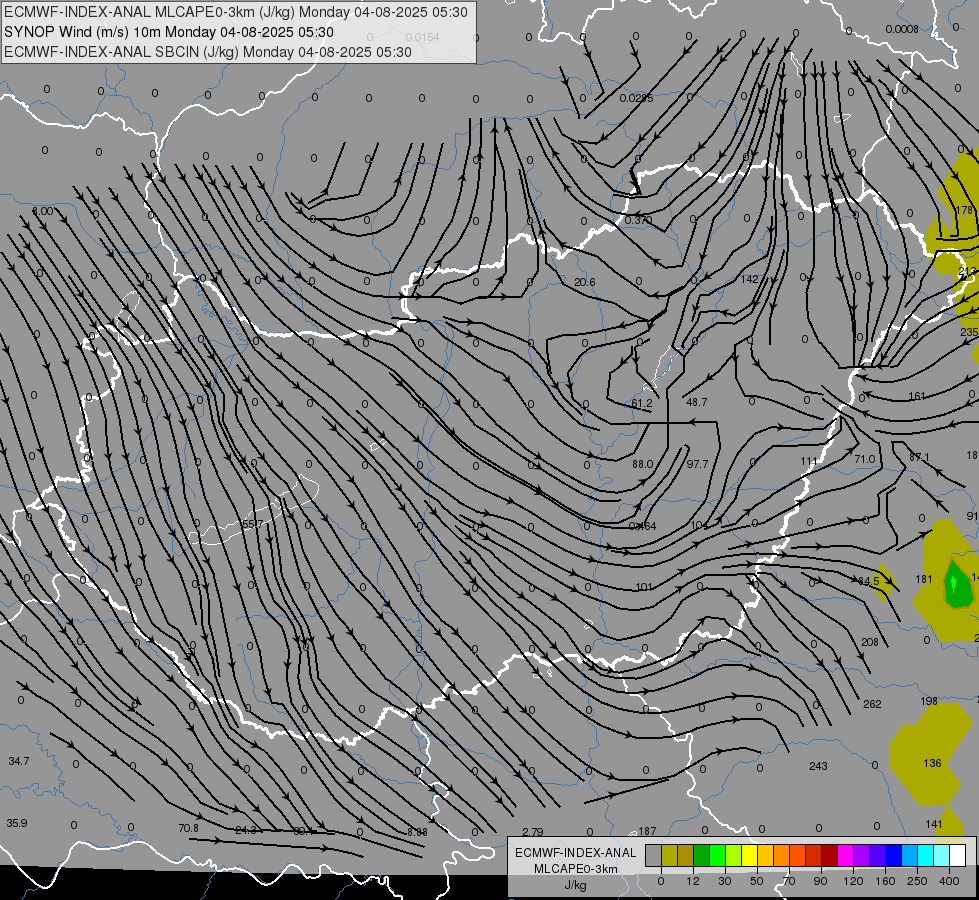Click the map value '136'
The height and width of the screenshot is (900, 979).
click(932, 763)
